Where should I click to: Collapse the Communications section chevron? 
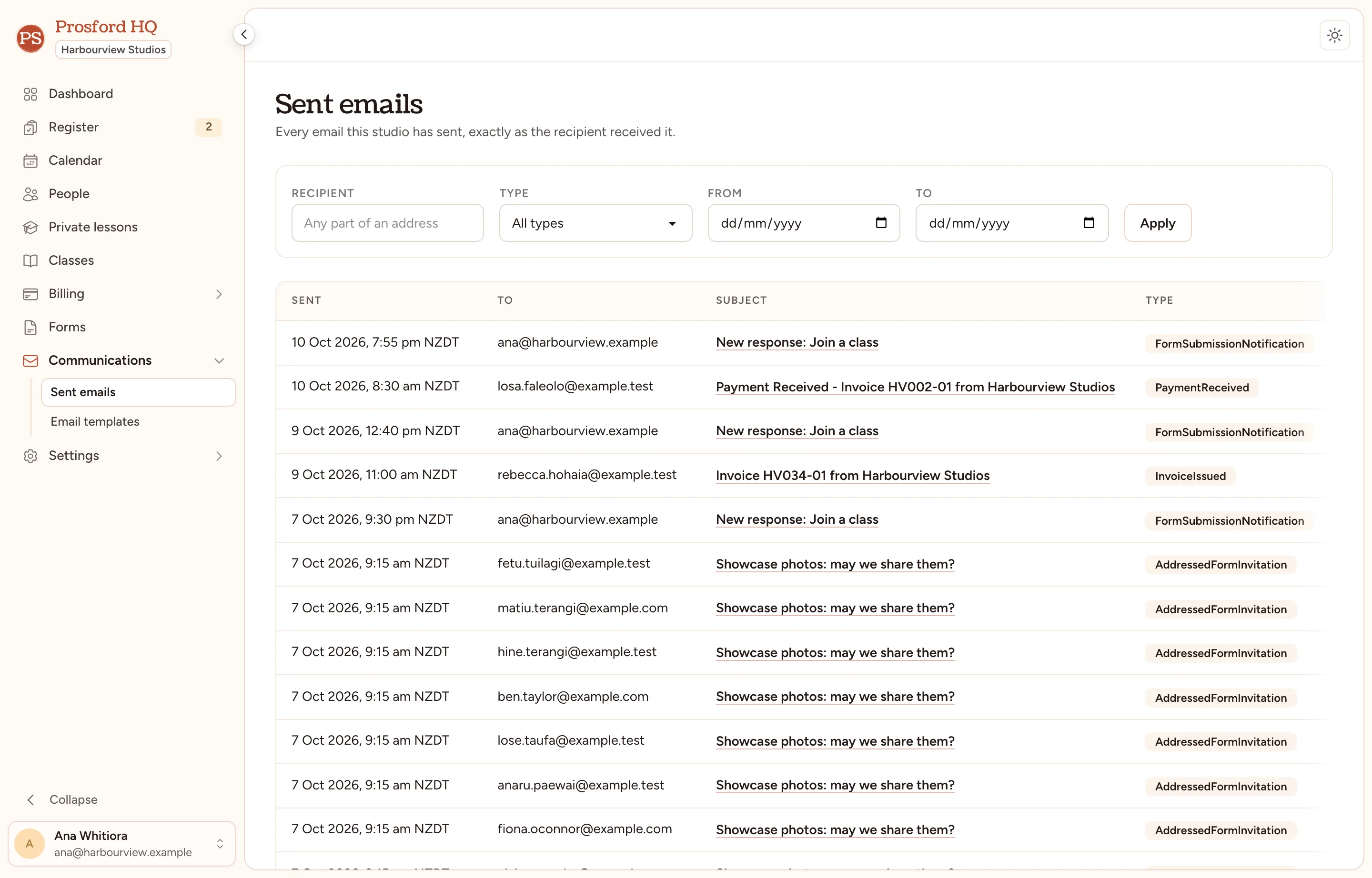[x=219, y=361]
